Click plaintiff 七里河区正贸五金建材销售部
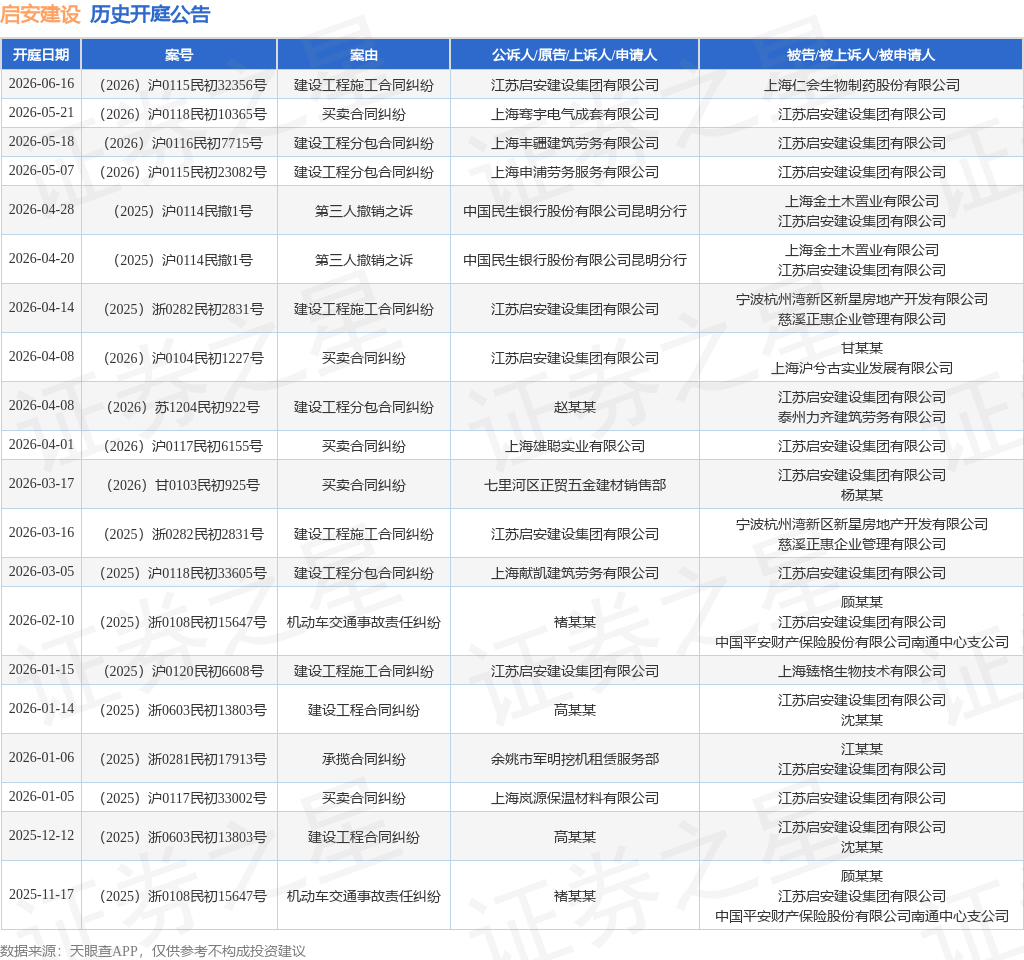The height and width of the screenshot is (960, 1024). [575, 485]
